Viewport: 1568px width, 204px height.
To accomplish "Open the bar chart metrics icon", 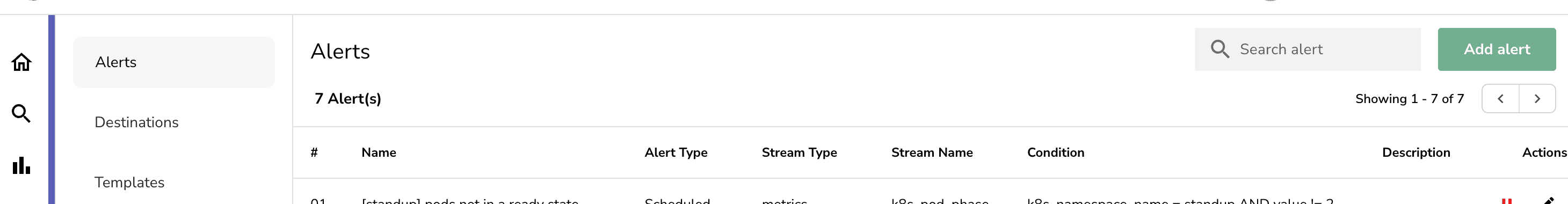I will [x=21, y=165].
